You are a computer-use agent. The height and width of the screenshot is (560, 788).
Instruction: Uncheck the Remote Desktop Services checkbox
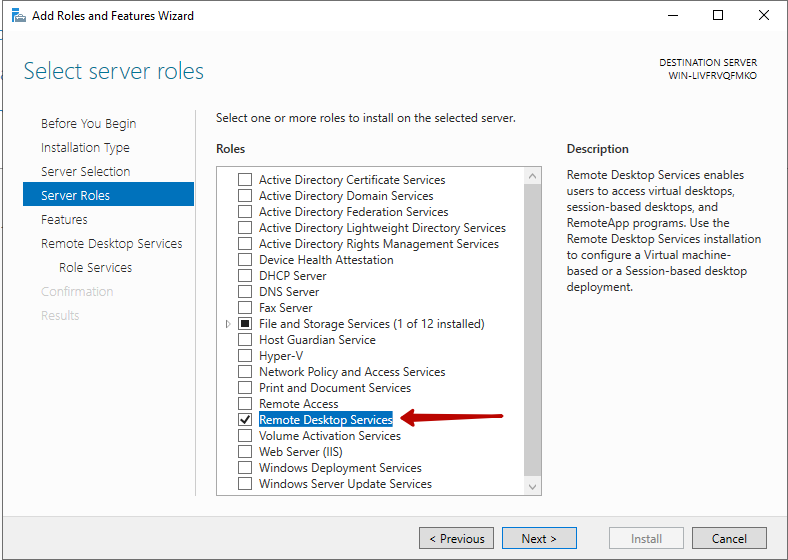click(245, 420)
